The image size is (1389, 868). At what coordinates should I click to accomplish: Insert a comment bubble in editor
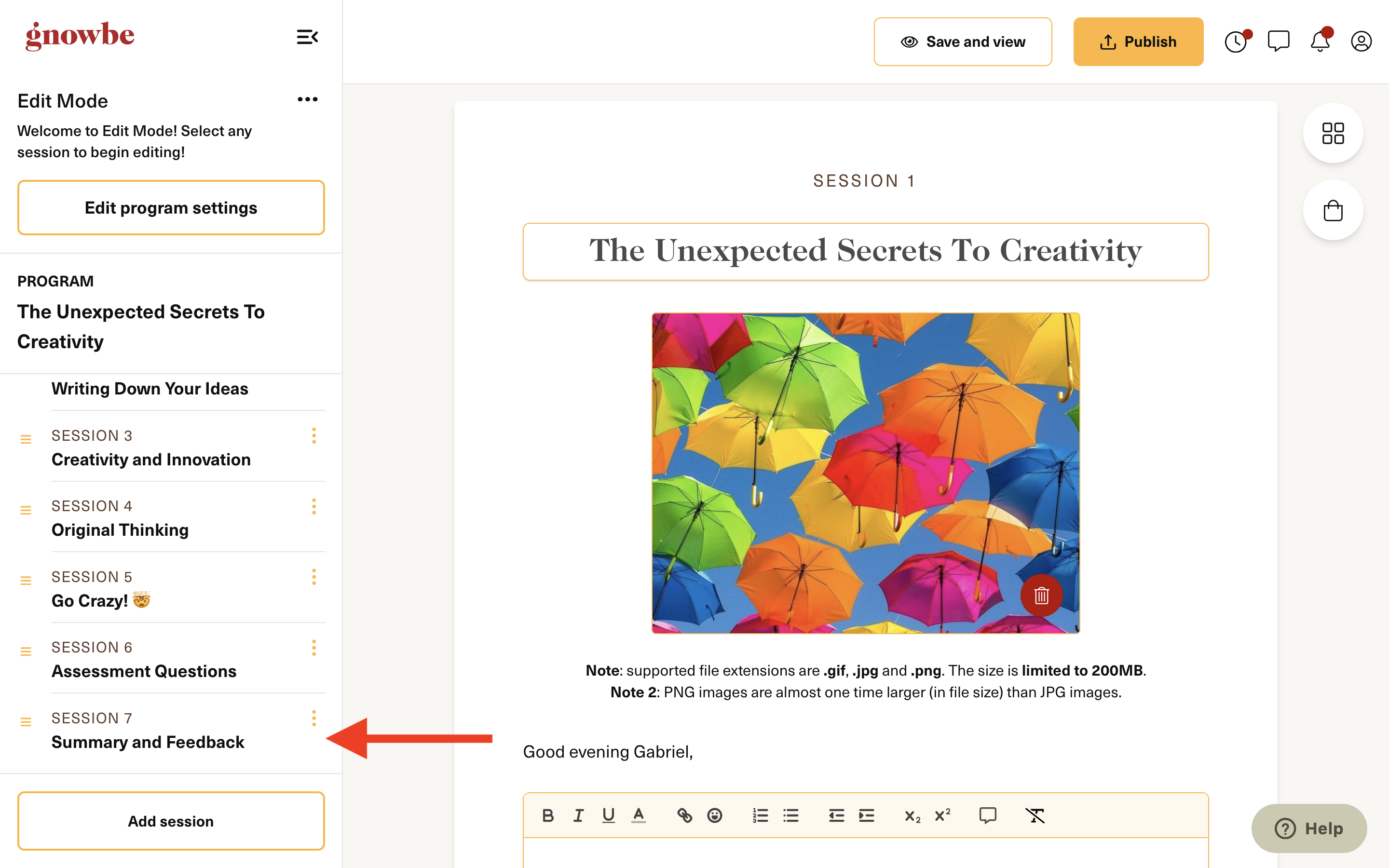click(x=988, y=815)
